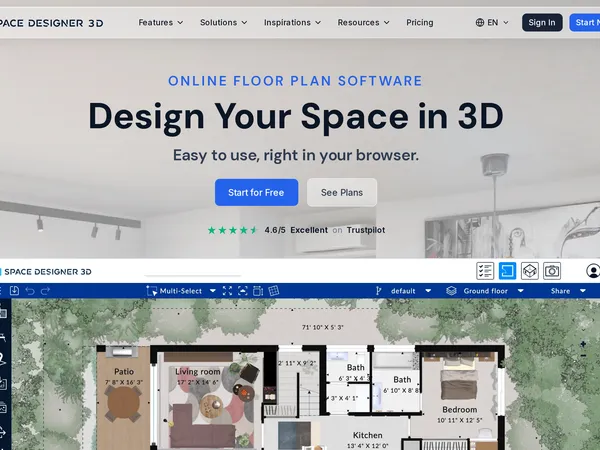The image size is (600, 450).
Task: Zoom in with the plus icon
Action: [583, 344]
